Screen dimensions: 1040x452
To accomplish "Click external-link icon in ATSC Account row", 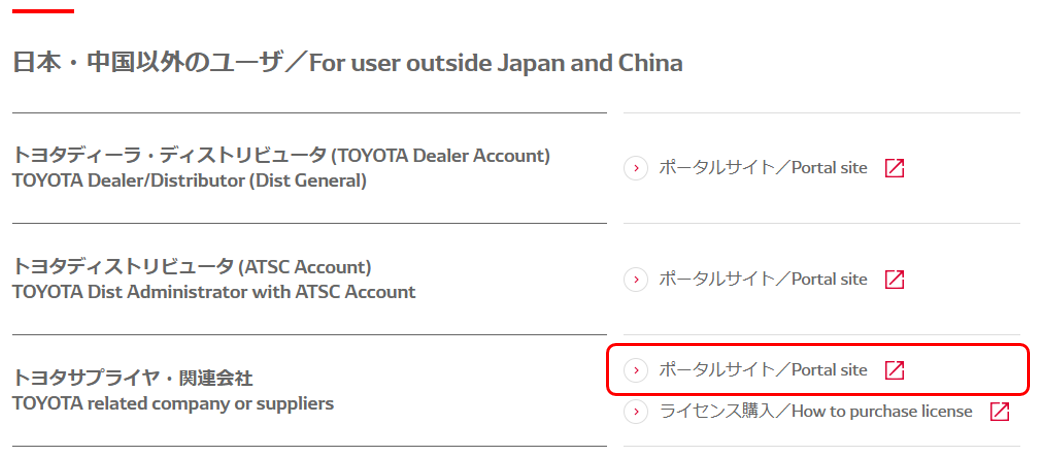I will (895, 280).
